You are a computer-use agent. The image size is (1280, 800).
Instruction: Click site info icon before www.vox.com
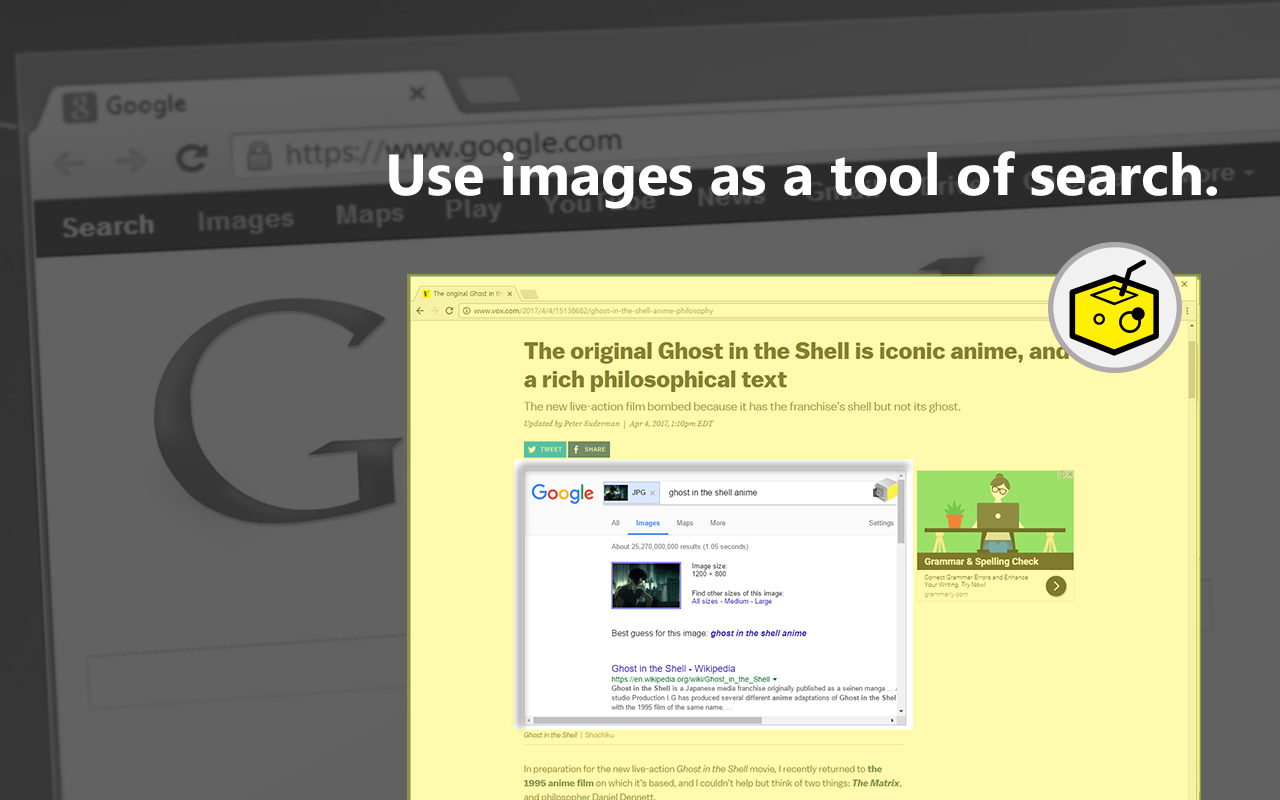[x=466, y=311]
